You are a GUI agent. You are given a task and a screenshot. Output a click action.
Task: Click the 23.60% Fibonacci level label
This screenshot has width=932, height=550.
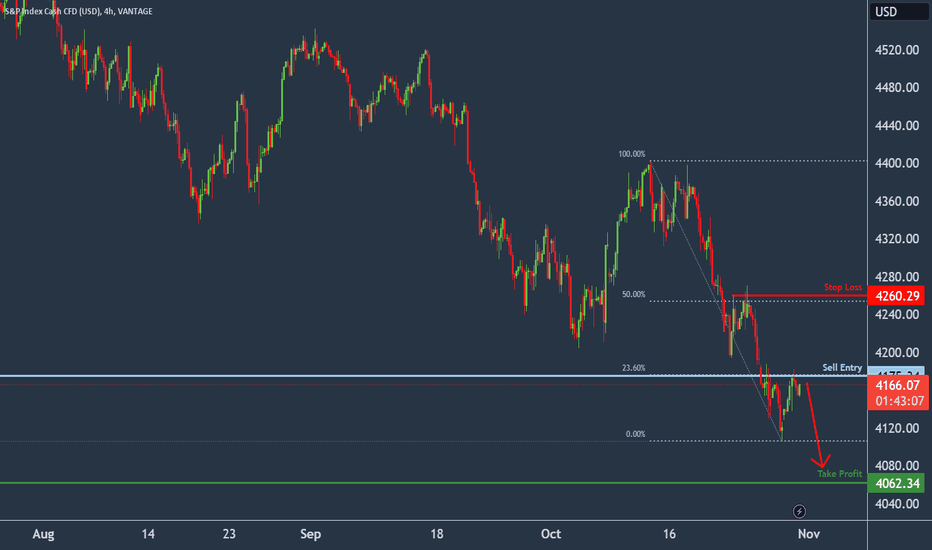click(634, 368)
